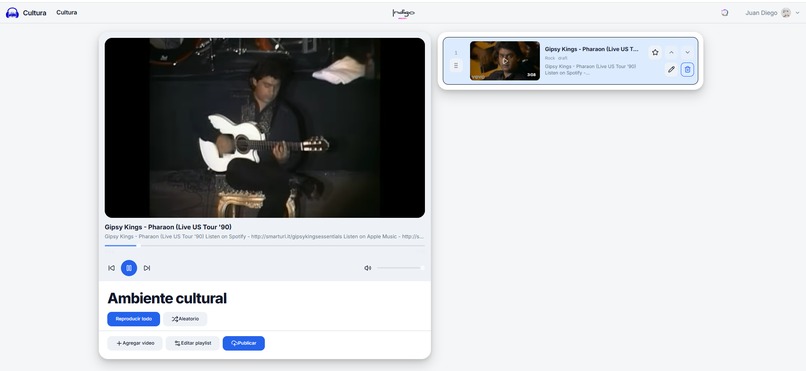Click the drag handle of playlist item 1
This screenshot has height=371, width=806.
[456, 66]
